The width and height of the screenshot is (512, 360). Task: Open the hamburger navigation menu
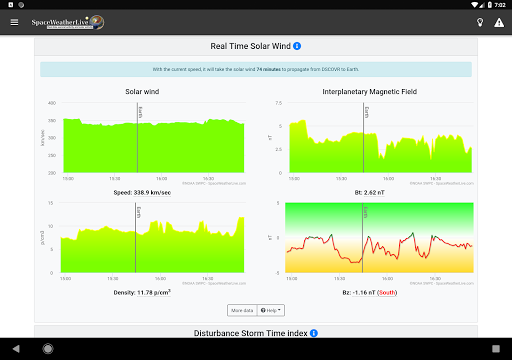14,22
